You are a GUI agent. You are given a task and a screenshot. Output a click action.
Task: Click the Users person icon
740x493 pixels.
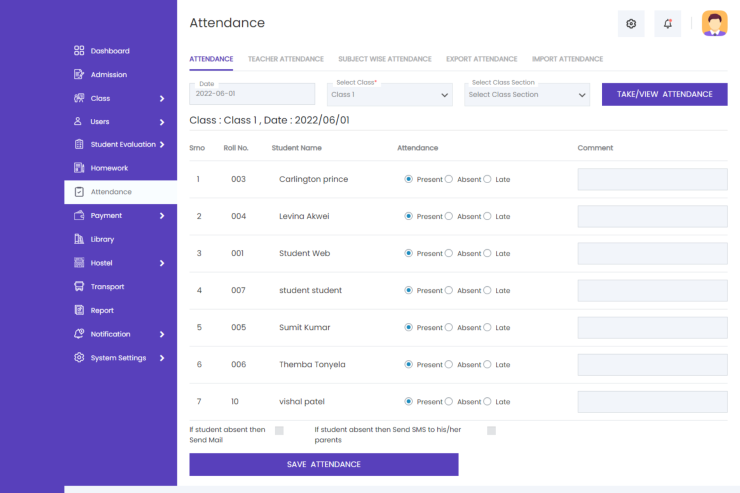[78, 121]
